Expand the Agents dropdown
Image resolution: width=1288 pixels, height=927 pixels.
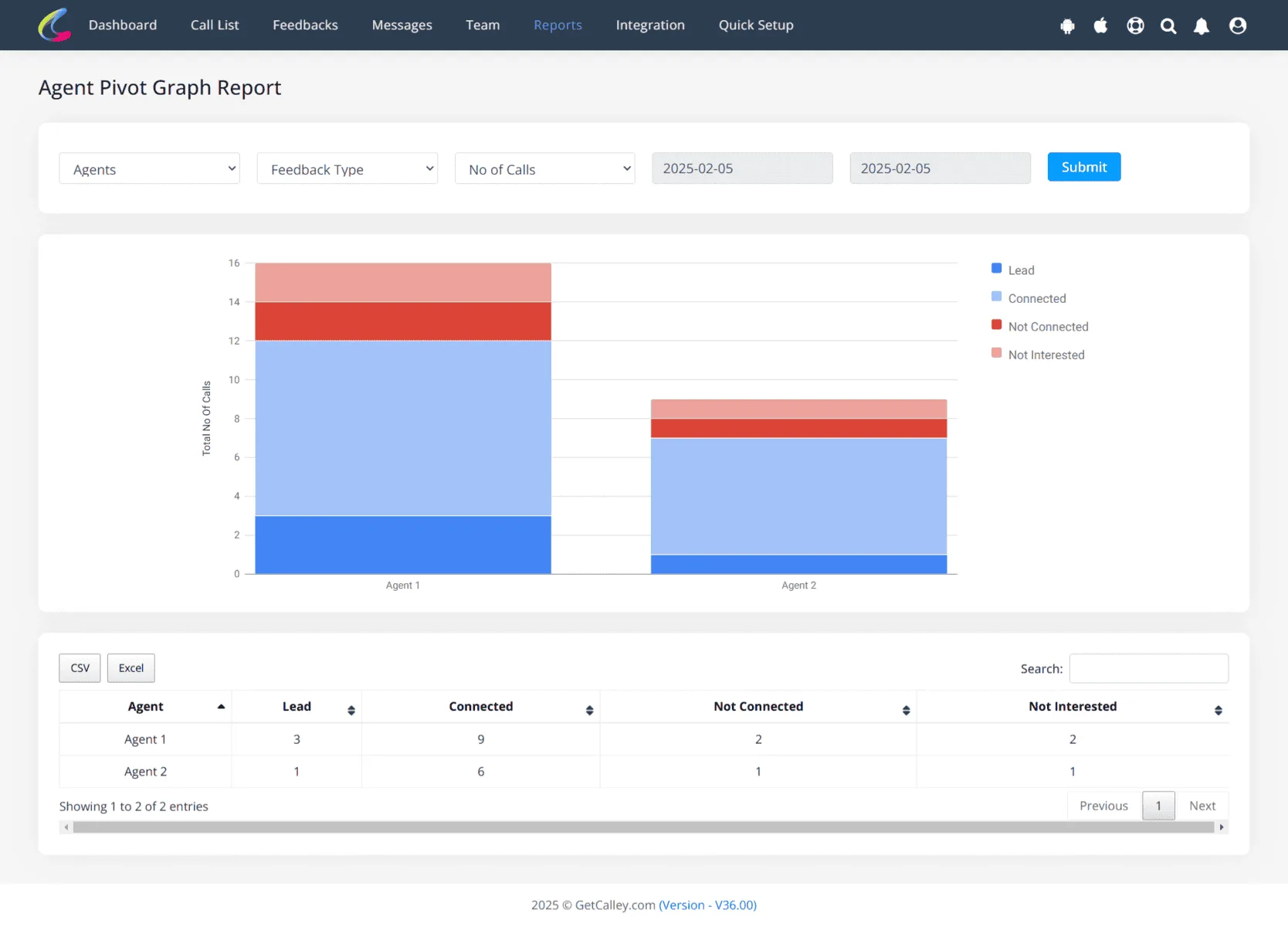point(149,168)
